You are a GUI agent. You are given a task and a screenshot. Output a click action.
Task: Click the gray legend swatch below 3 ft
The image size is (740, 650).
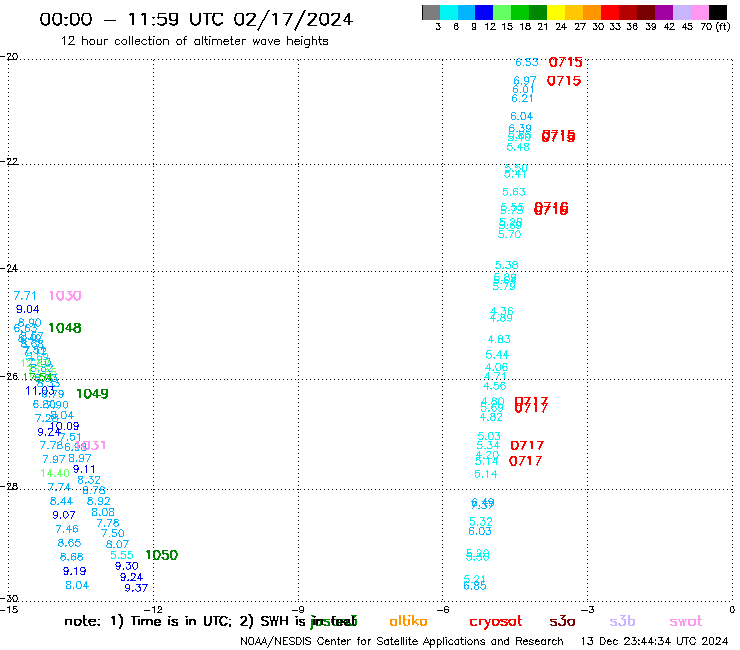pyautogui.click(x=431, y=12)
